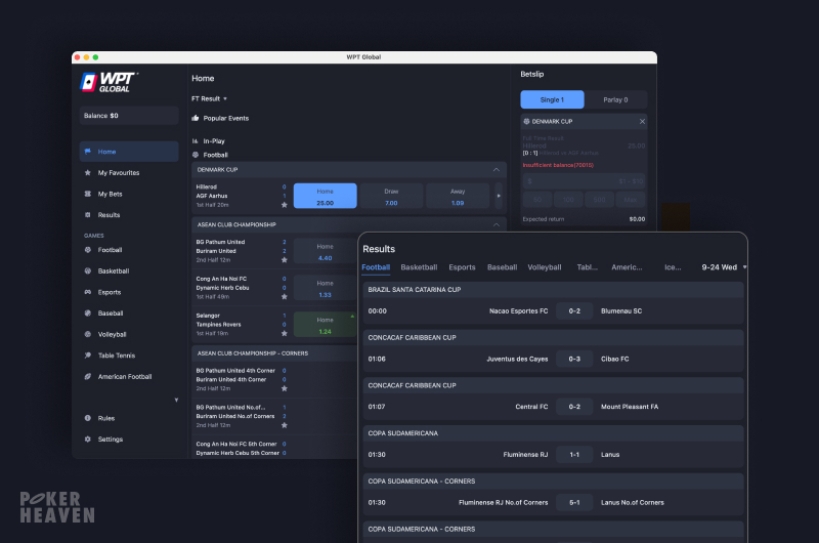
Task: Click Mount Pleasant FA team name
Action: [629, 407]
